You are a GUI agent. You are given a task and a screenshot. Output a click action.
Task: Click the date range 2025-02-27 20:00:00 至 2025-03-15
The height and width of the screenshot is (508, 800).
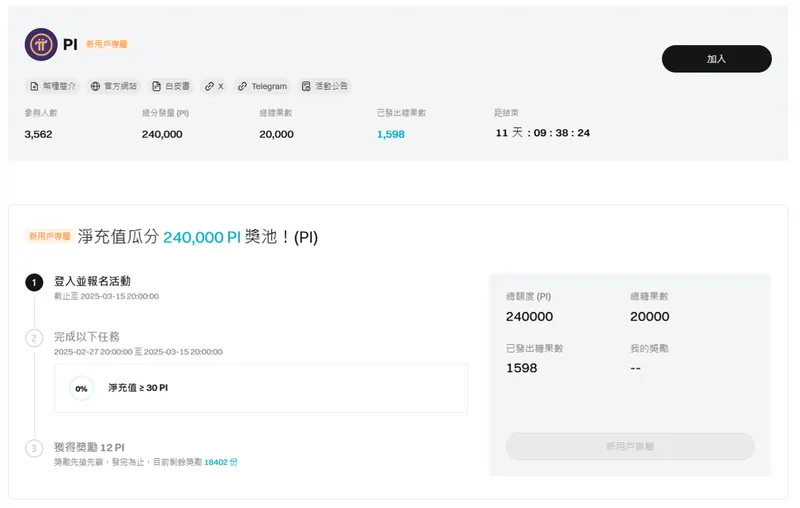click(x=138, y=352)
